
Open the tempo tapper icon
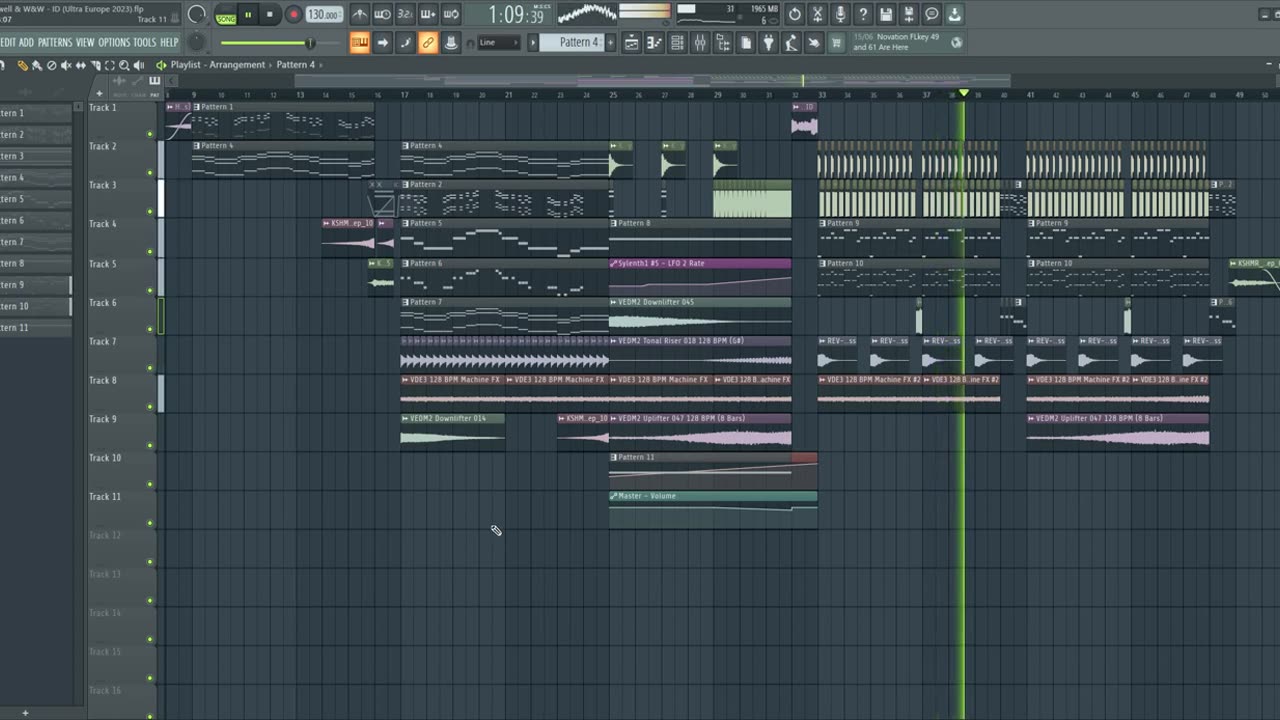[x=791, y=42]
